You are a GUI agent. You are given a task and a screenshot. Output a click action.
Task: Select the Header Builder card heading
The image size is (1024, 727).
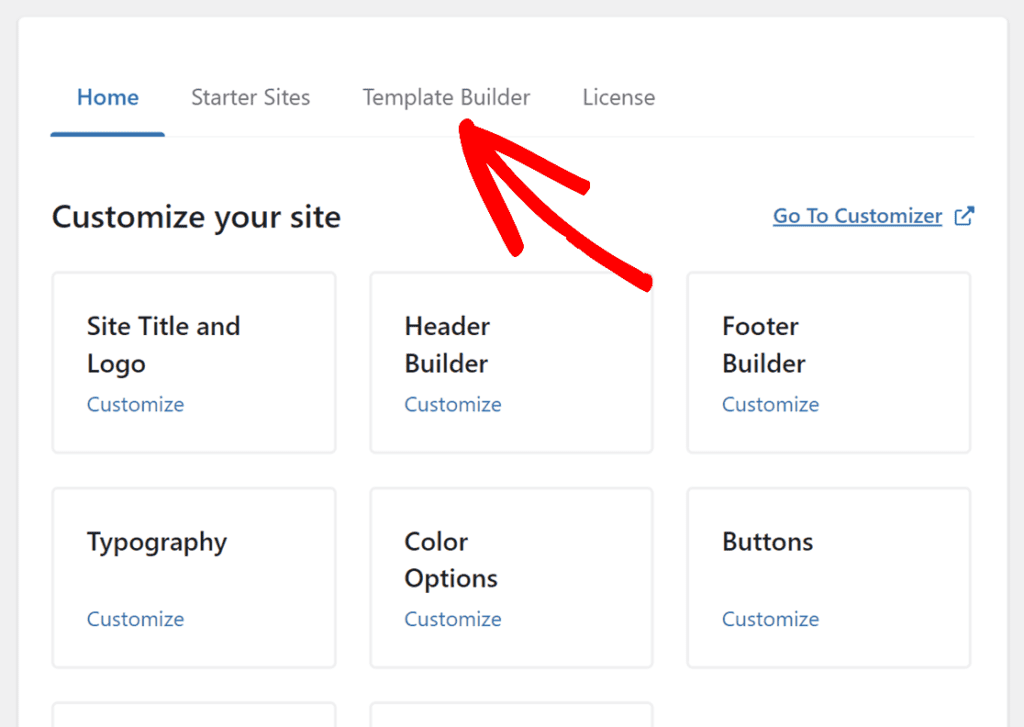tap(447, 345)
